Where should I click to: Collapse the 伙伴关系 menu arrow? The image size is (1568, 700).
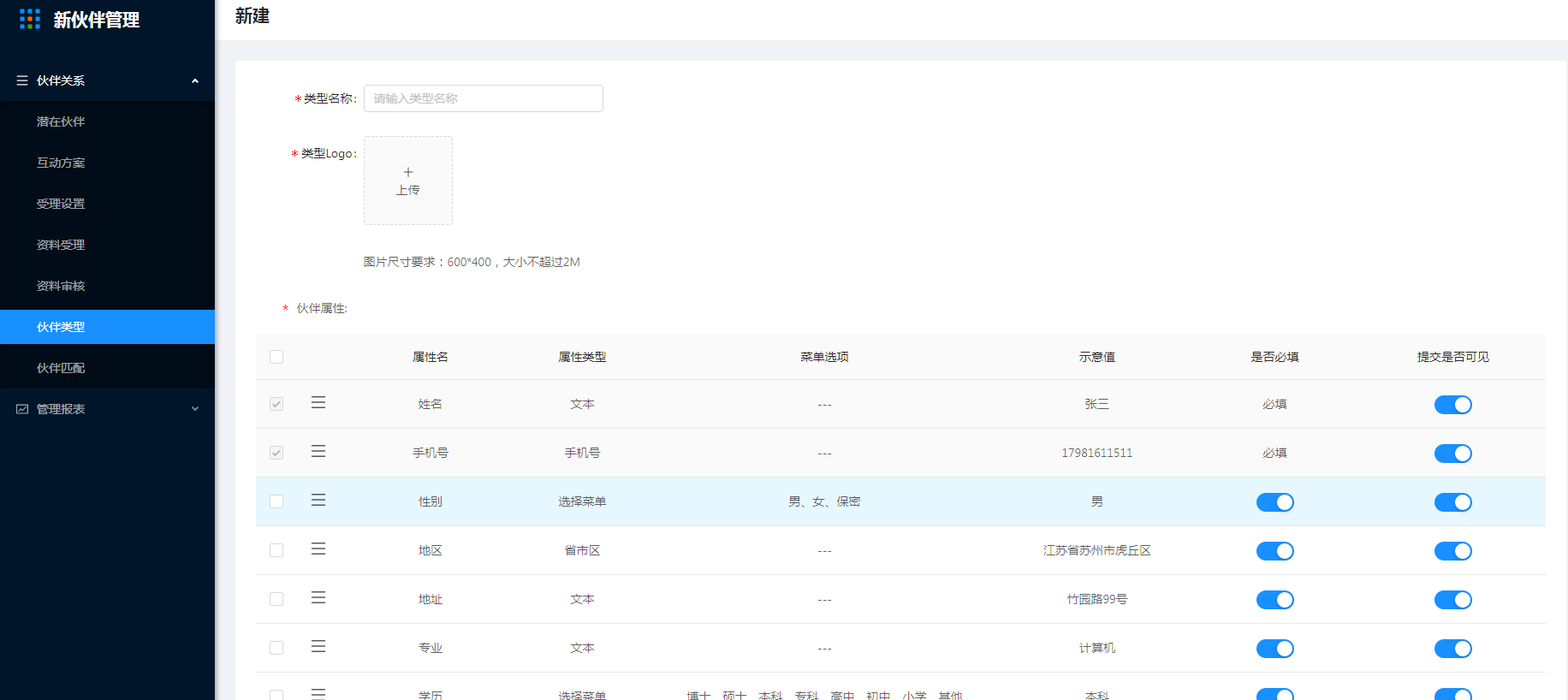tap(195, 80)
